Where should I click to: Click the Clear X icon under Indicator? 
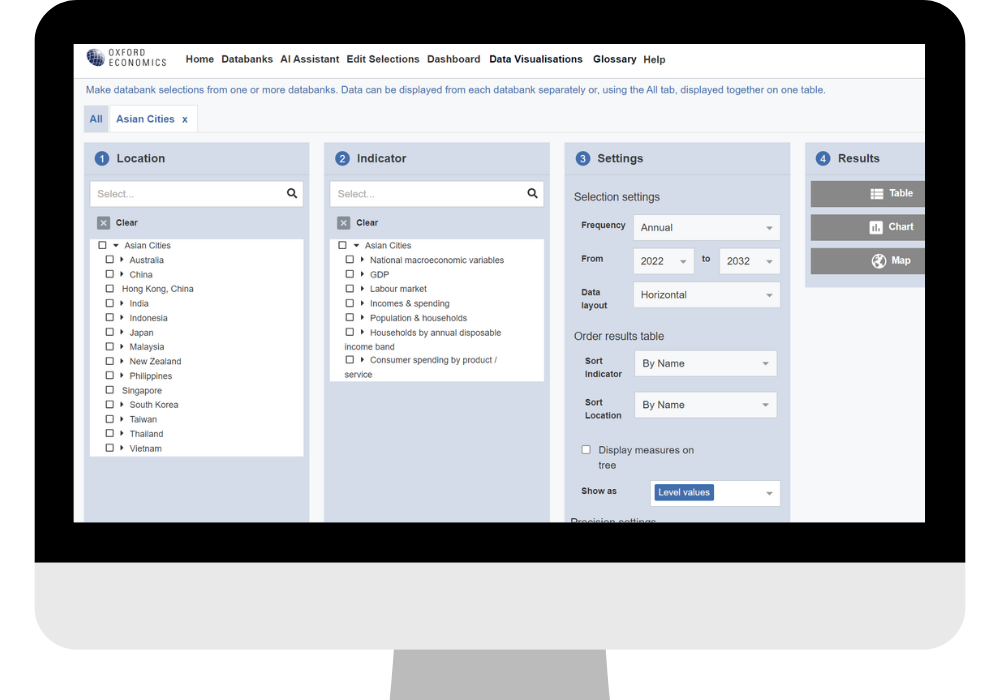343,223
